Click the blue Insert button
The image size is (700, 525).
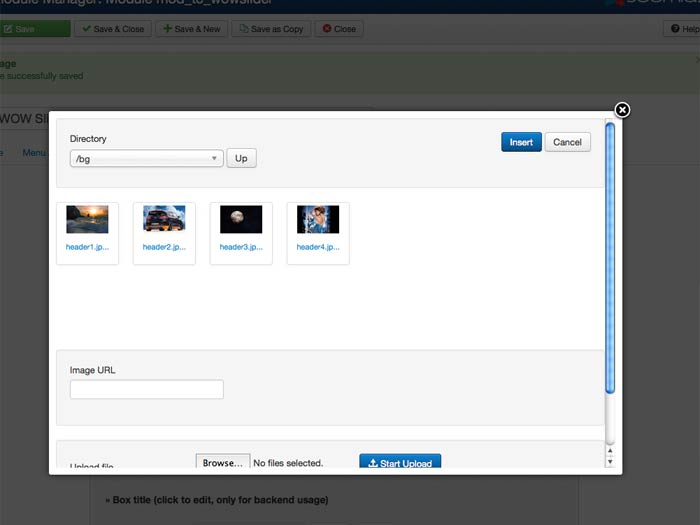point(521,142)
